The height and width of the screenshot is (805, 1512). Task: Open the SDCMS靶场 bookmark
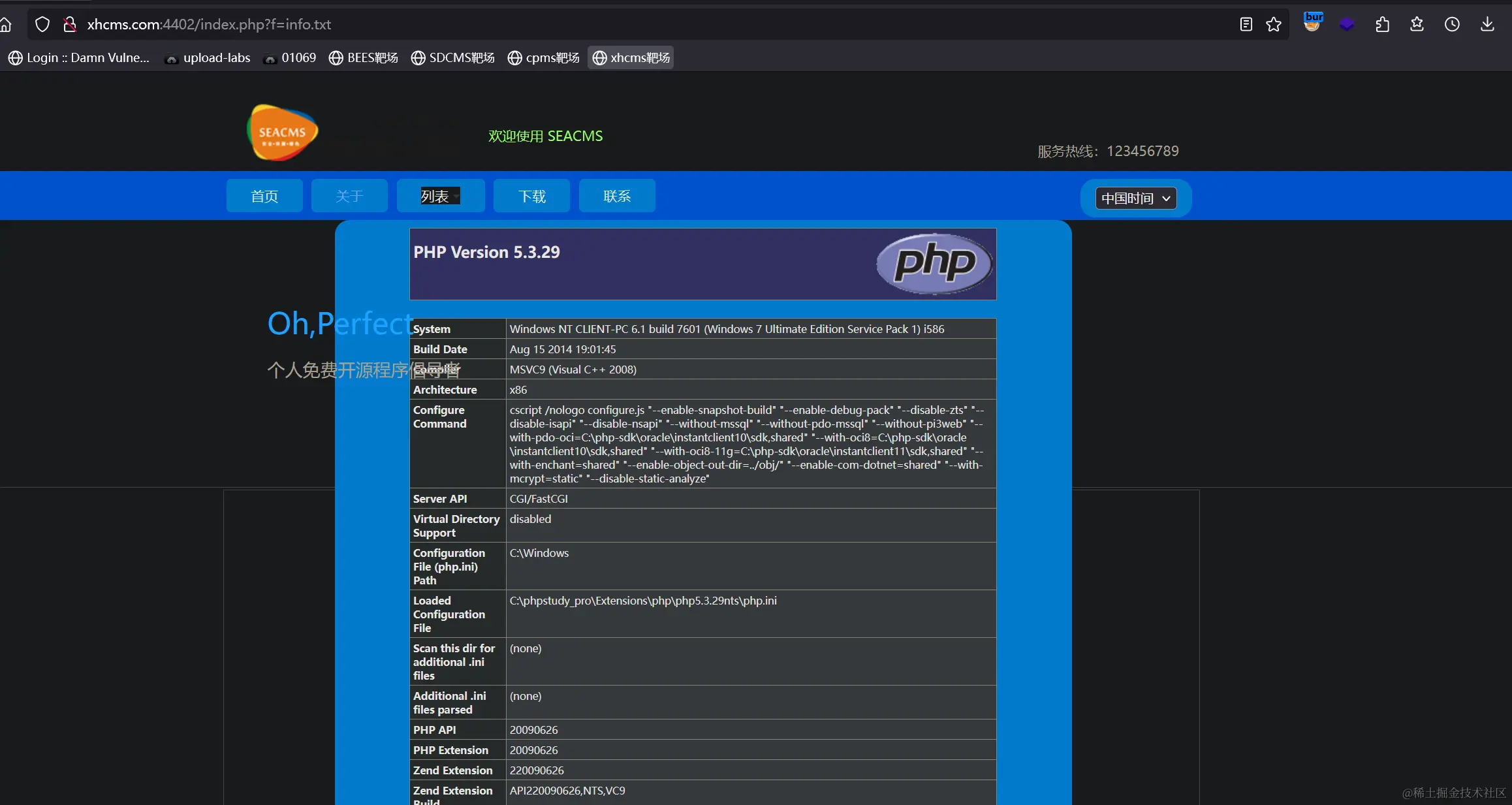pos(453,58)
